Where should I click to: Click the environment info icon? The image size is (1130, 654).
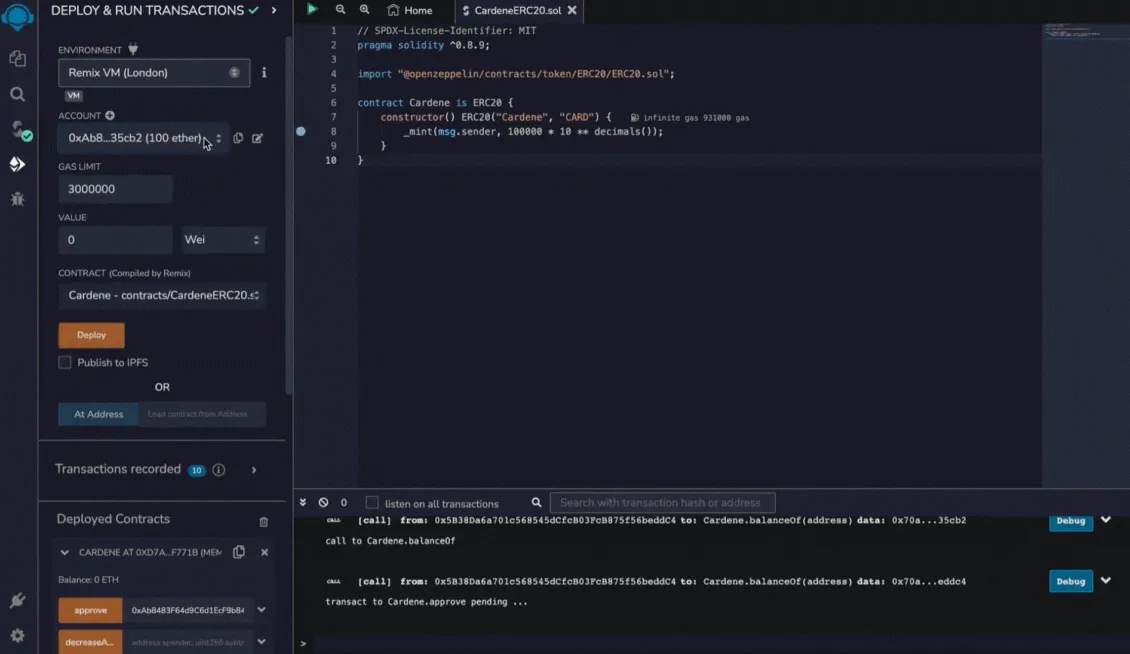[264, 72]
